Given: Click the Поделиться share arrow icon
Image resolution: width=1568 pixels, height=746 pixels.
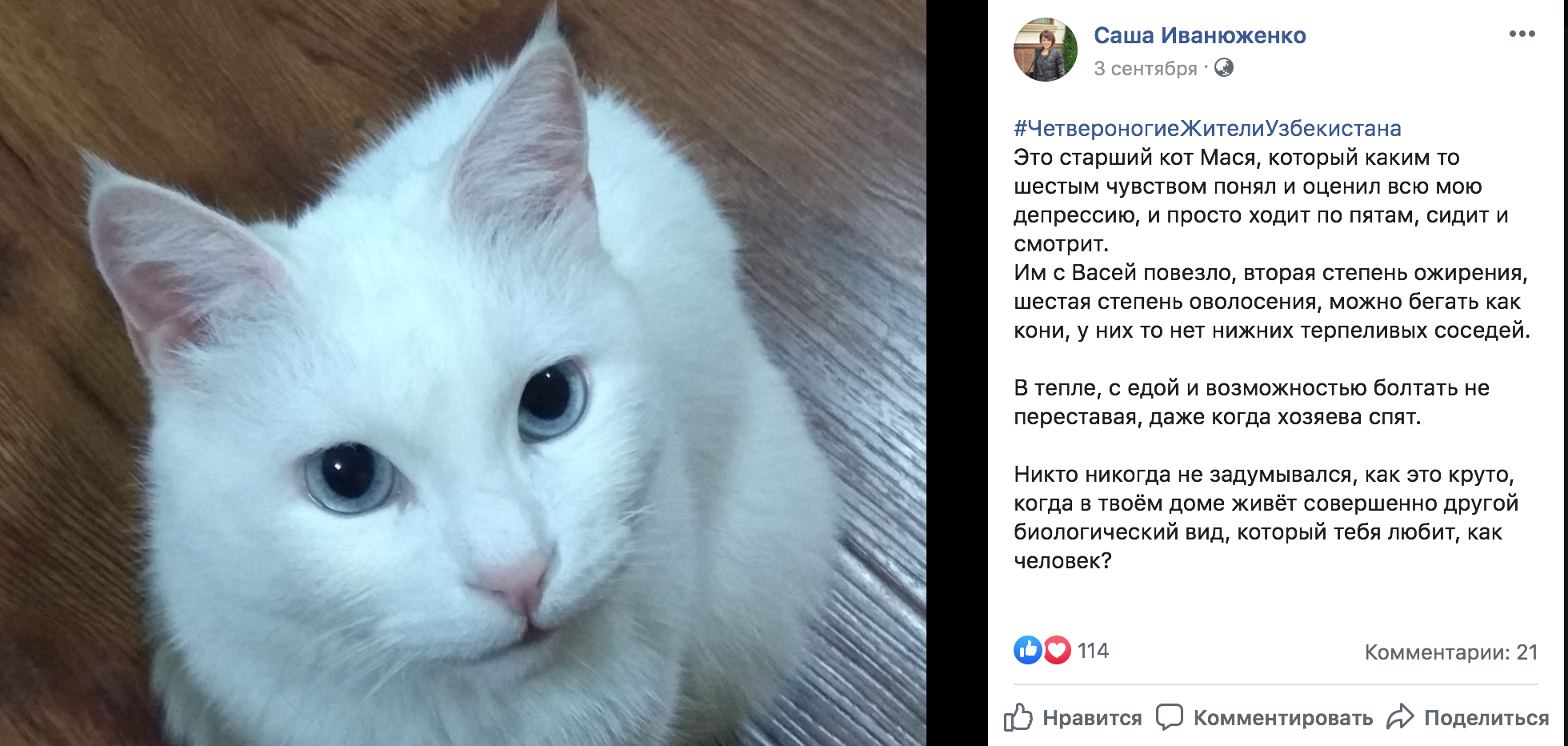Looking at the screenshot, I should pos(1401,716).
